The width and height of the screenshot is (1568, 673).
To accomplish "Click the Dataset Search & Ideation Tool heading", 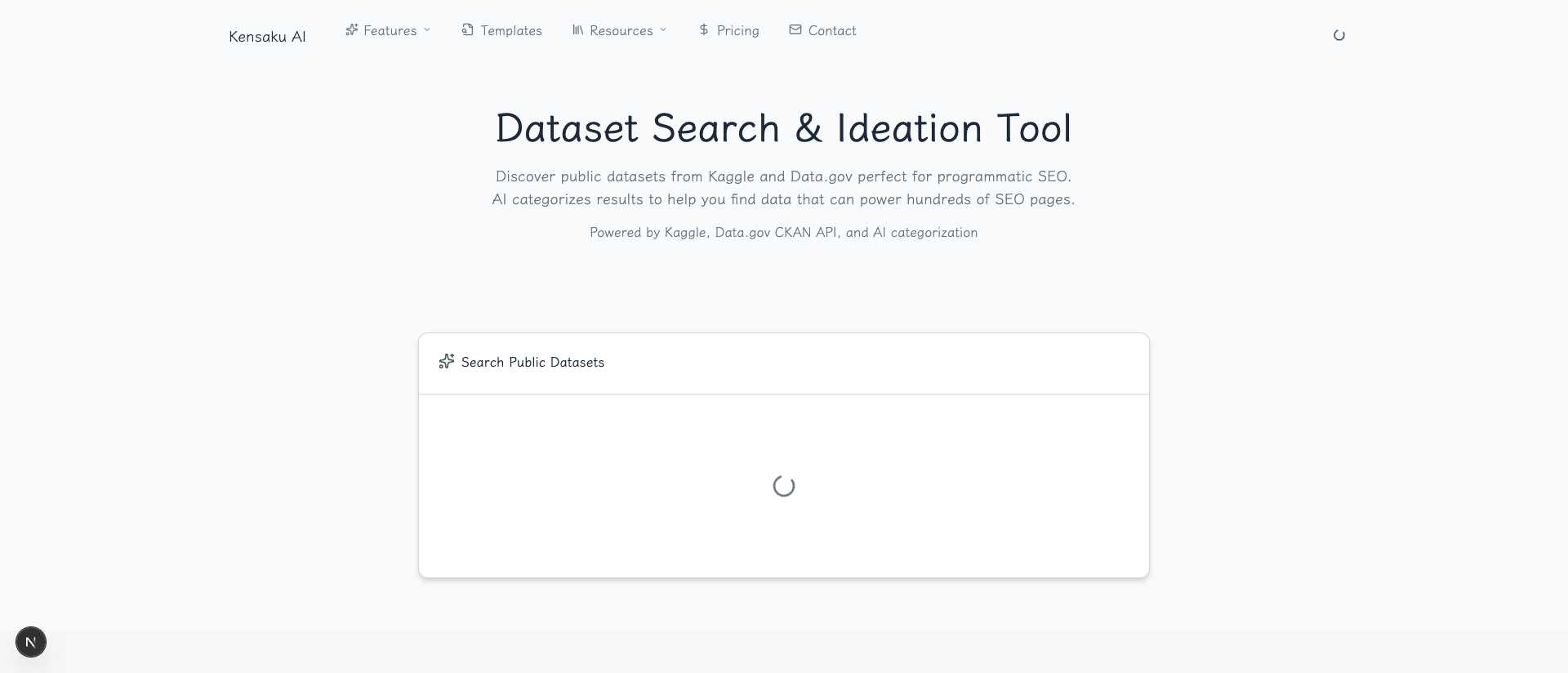I will point(783,128).
